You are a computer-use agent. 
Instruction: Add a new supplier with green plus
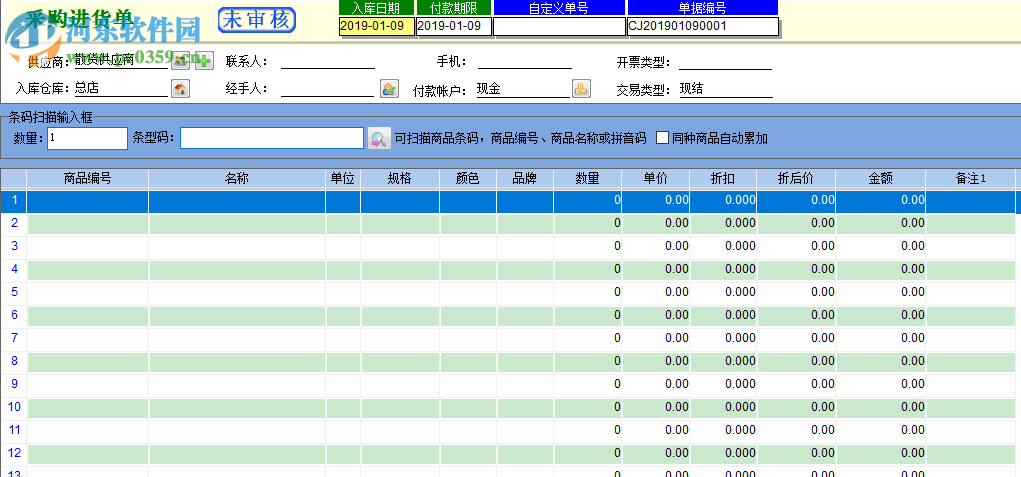point(204,61)
